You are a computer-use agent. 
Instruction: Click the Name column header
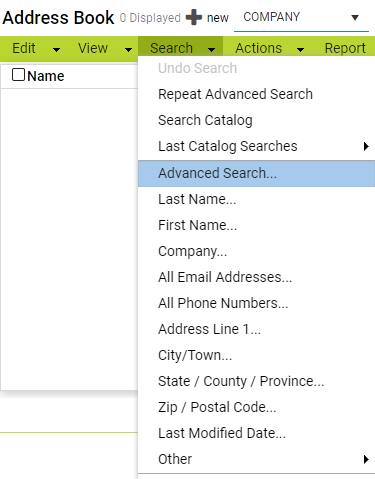[46, 76]
